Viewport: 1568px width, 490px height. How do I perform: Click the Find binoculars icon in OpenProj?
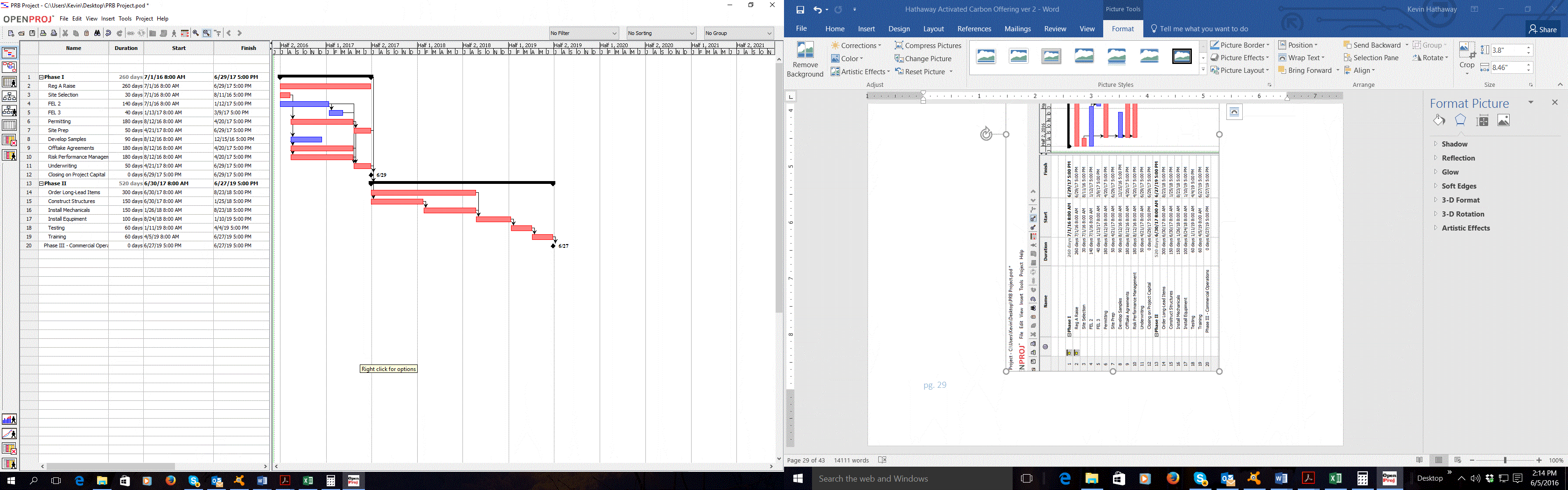[x=97, y=34]
